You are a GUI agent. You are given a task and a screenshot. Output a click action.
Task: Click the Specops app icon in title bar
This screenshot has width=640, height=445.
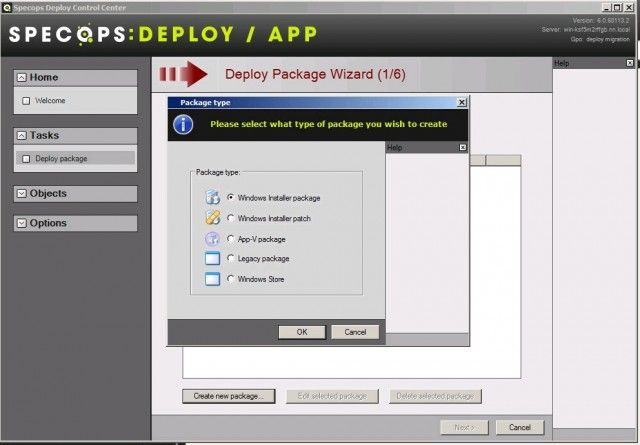7,7
